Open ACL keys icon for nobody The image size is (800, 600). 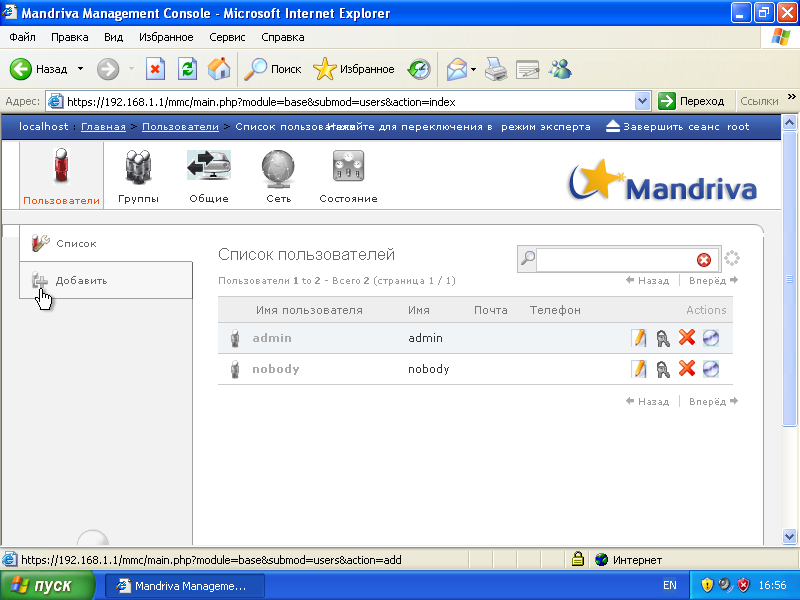pos(663,369)
